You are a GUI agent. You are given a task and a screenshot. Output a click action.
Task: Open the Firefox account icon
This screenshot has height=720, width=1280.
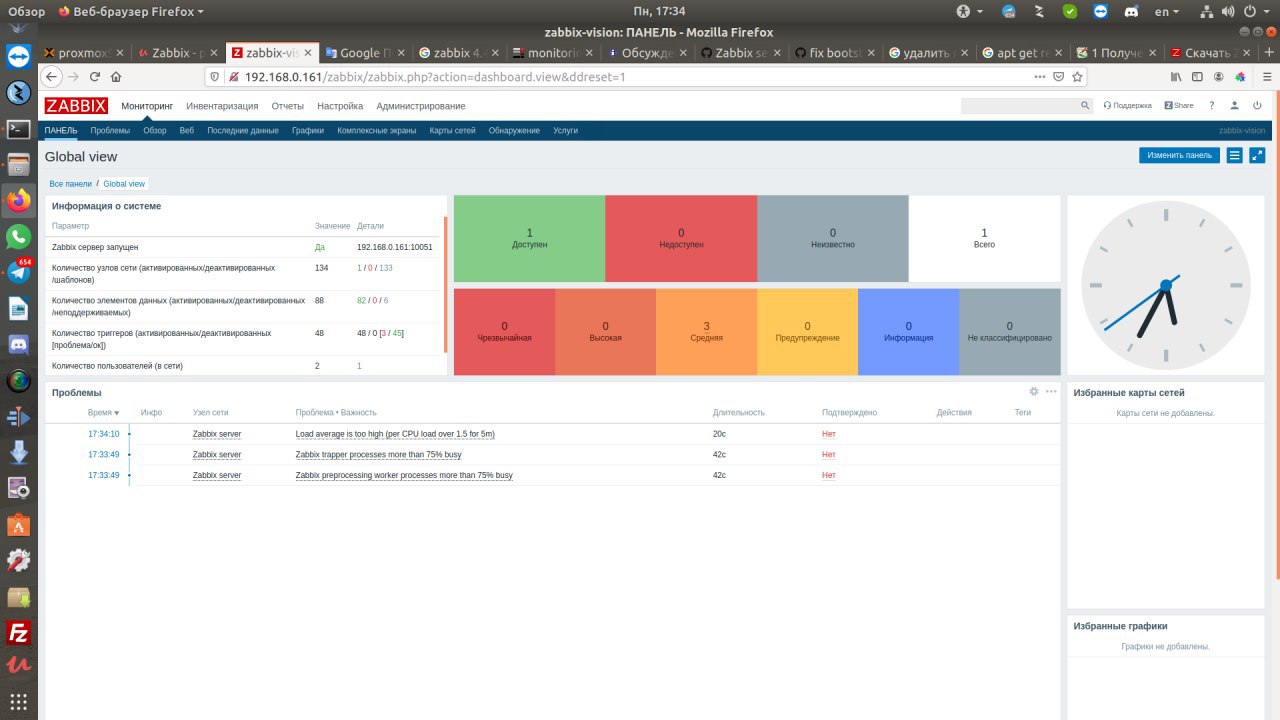pos(1219,76)
